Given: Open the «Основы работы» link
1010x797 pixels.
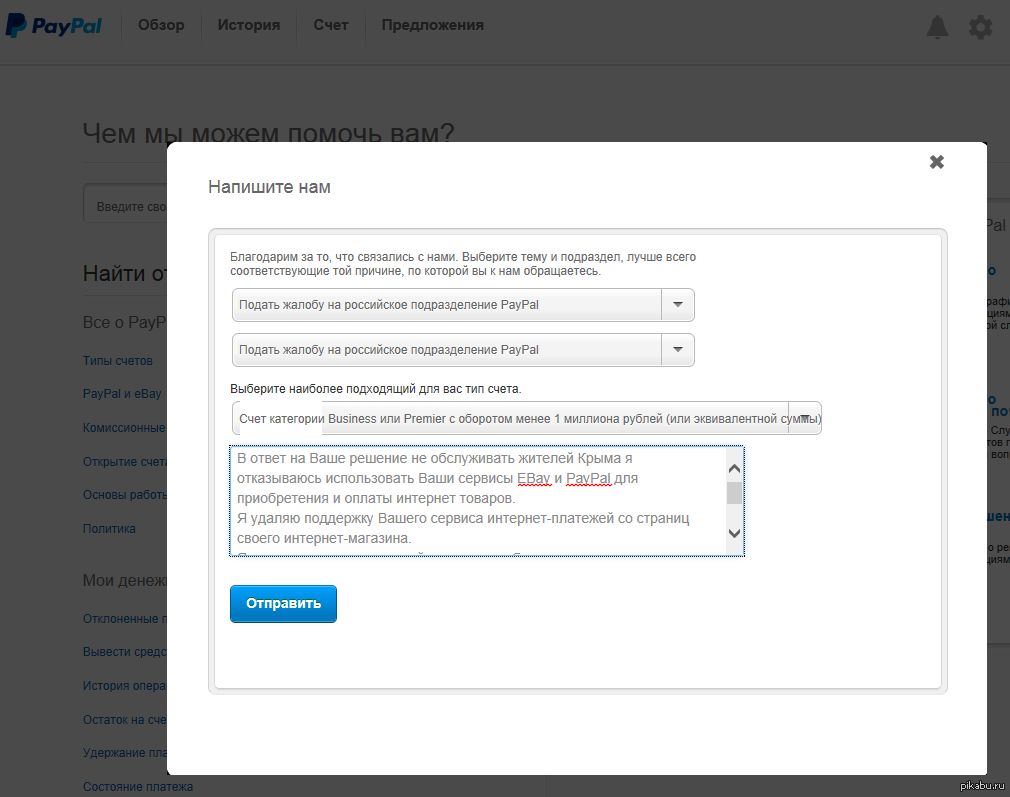Looking at the screenshot, I should click(124, 495).
